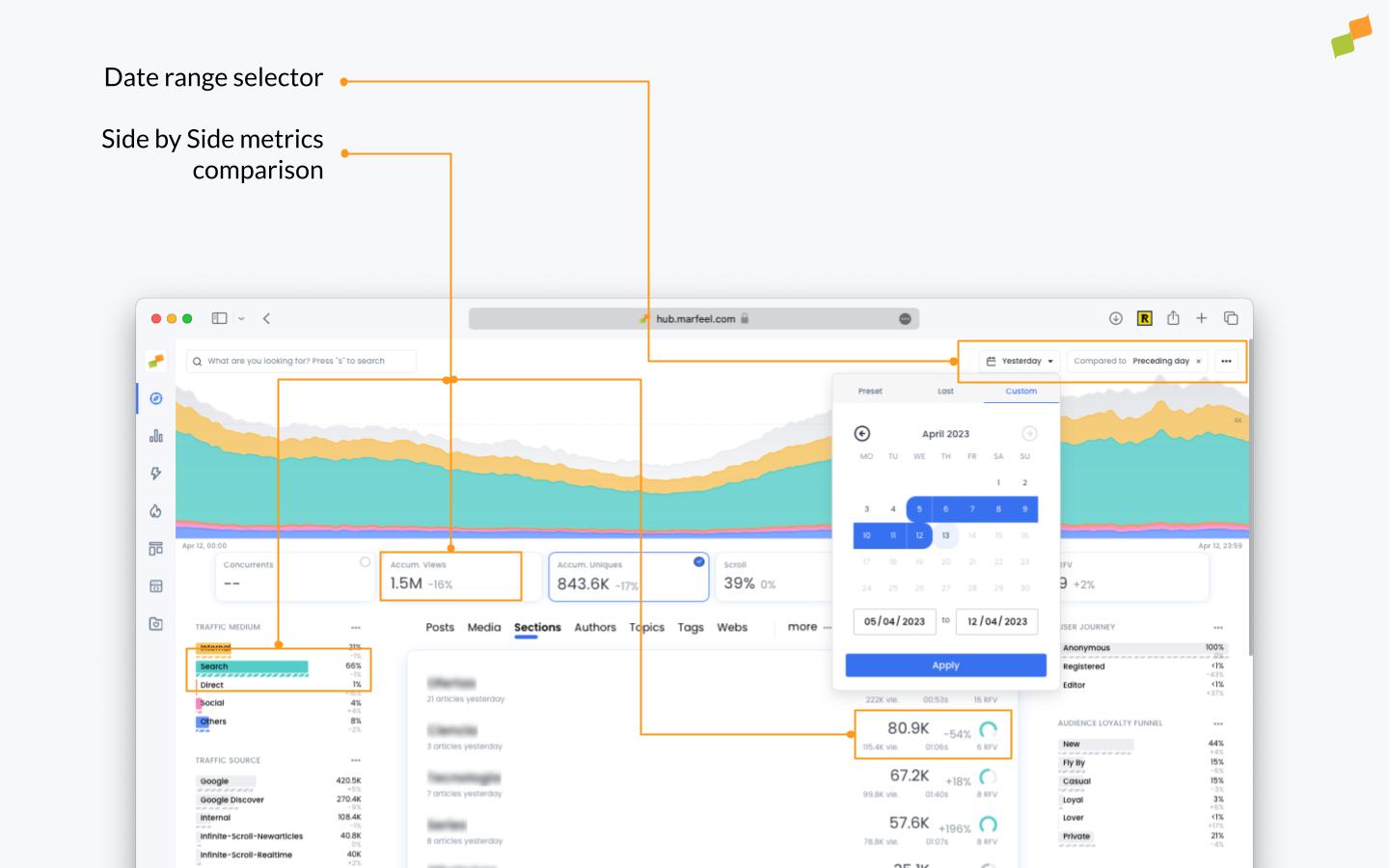Enable the Concurrents metric radio button
The image size is (1389, 868).
tap(365, 562)
